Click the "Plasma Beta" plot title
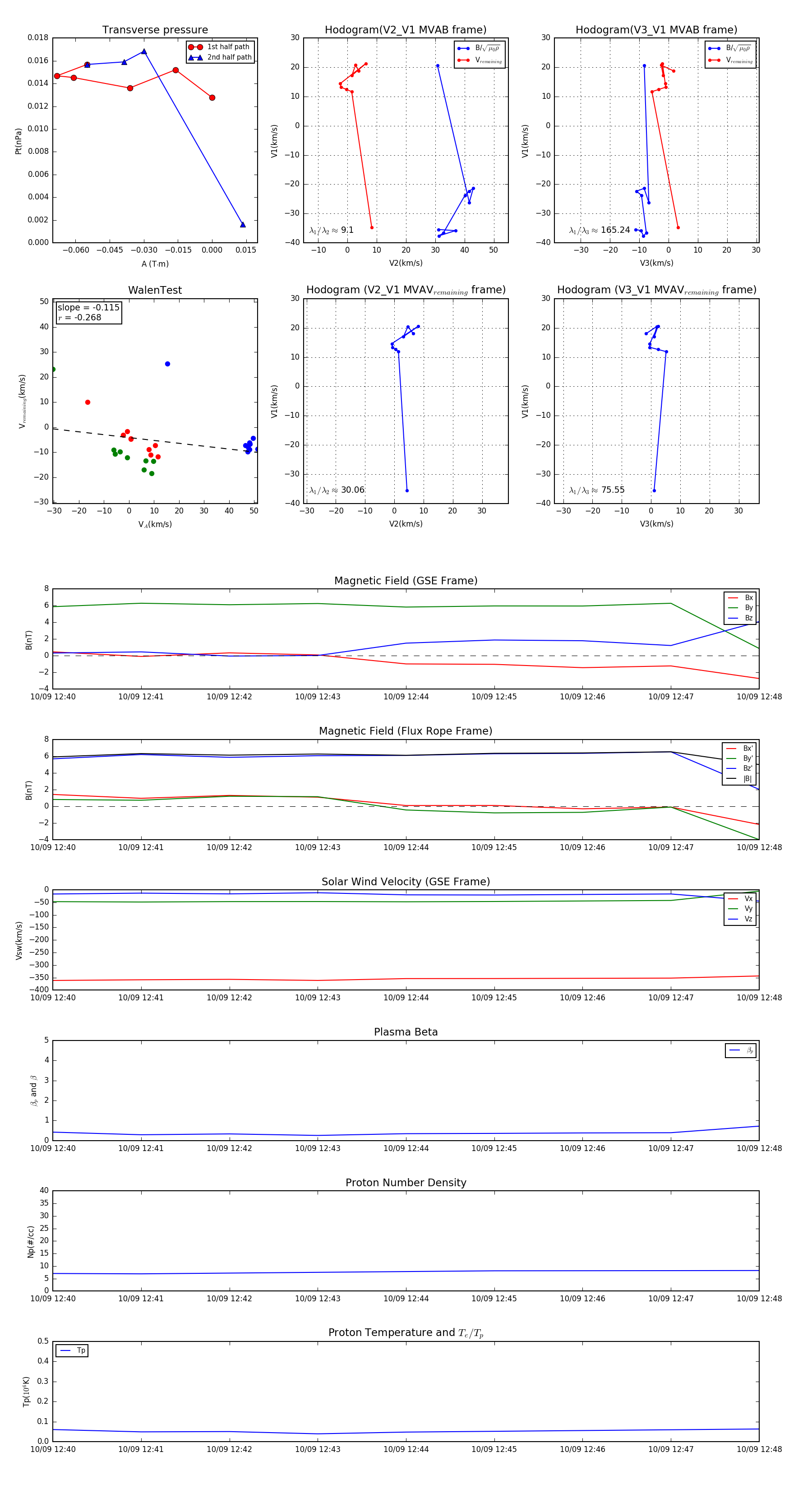812x1489 pixels. (406, 1032)
